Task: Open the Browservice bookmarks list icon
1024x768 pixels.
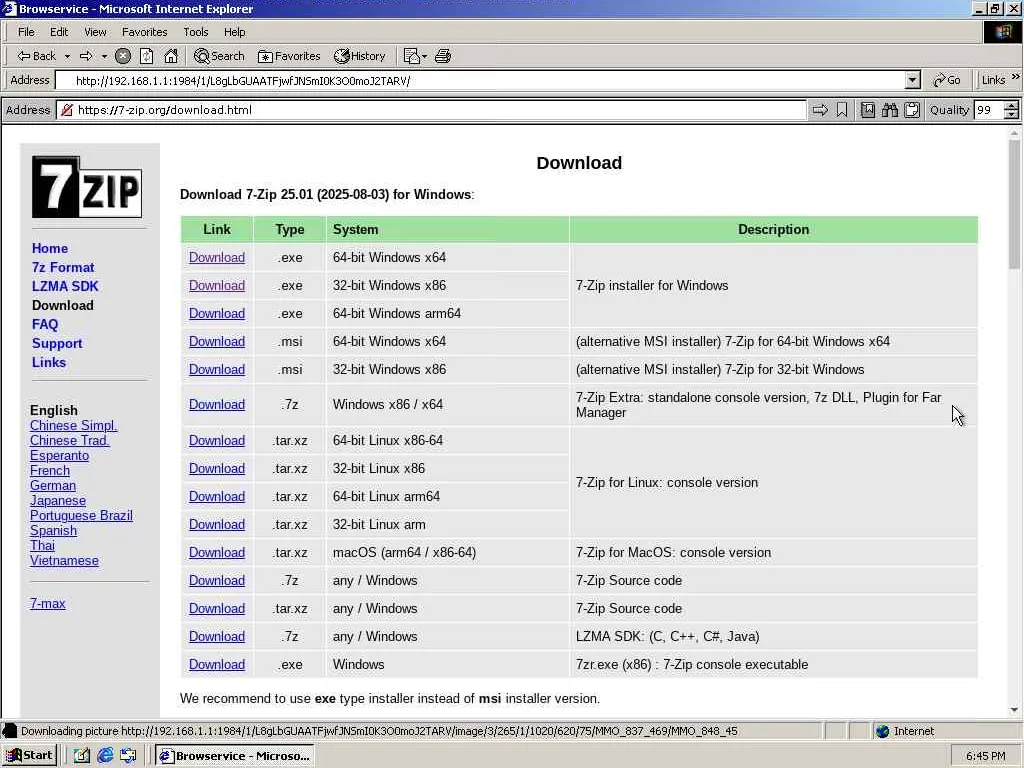Action: pos(868,110)
